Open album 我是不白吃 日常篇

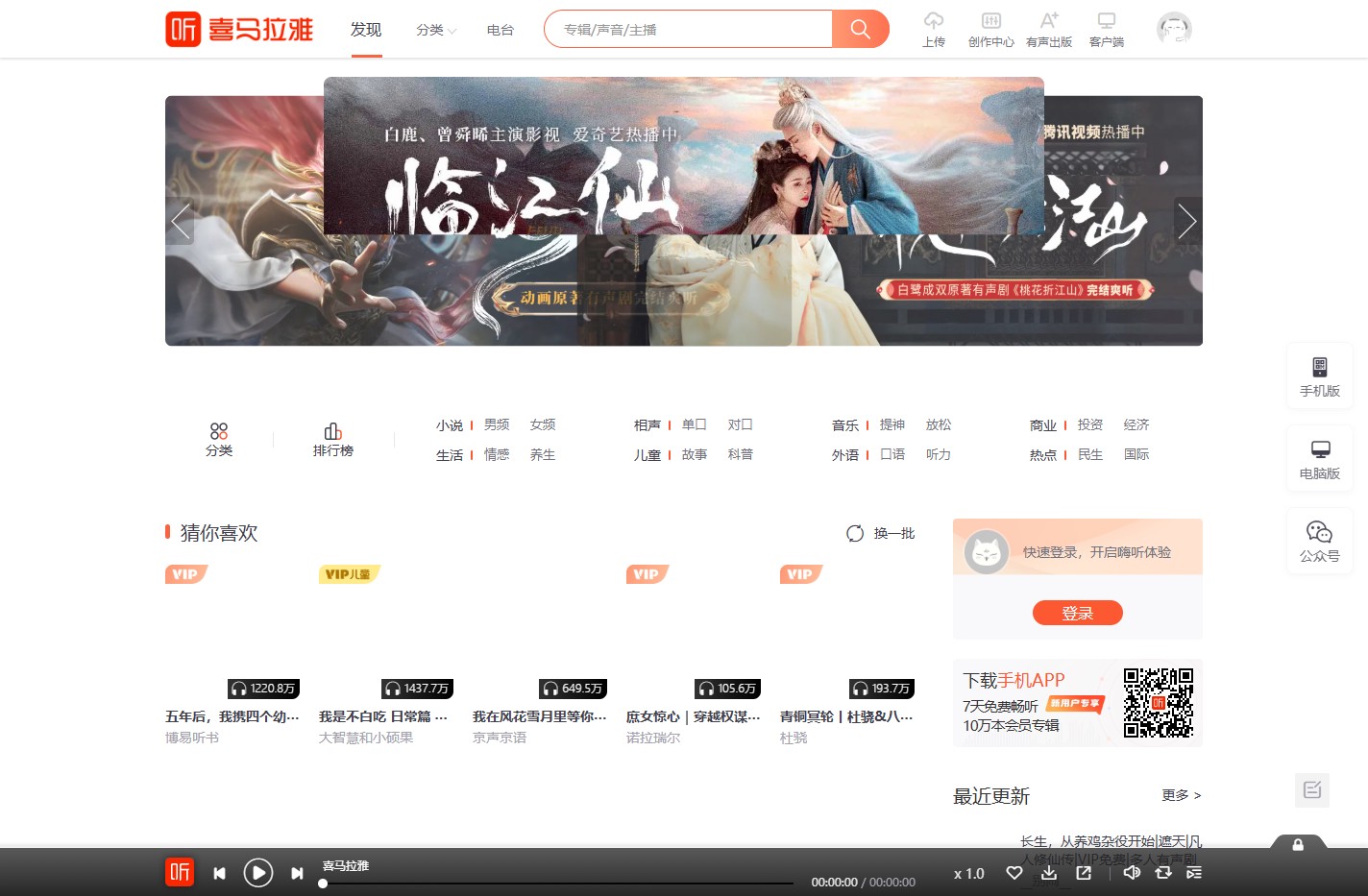coord(383,716)
